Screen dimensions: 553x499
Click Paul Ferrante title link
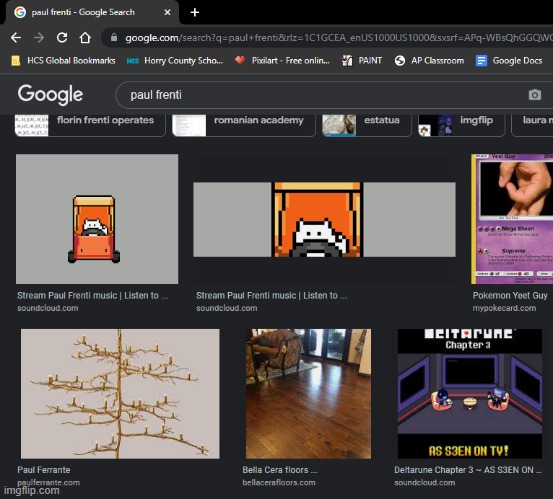(x=44, y=470)
